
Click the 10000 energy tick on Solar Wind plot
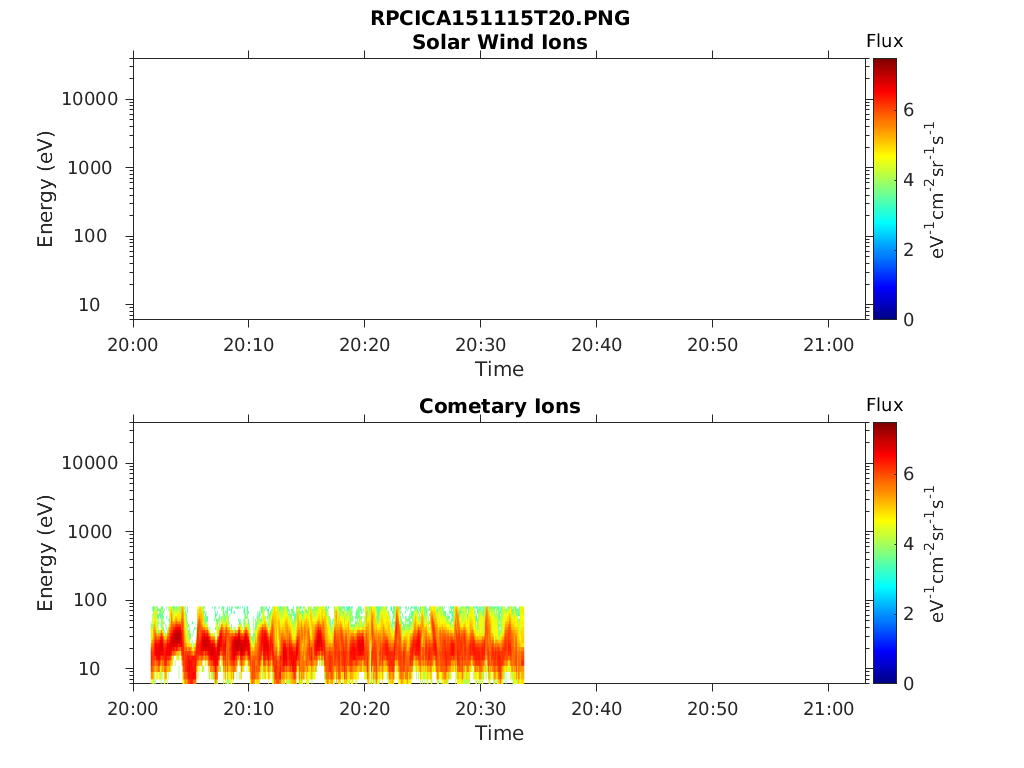(x=90, y=99)
